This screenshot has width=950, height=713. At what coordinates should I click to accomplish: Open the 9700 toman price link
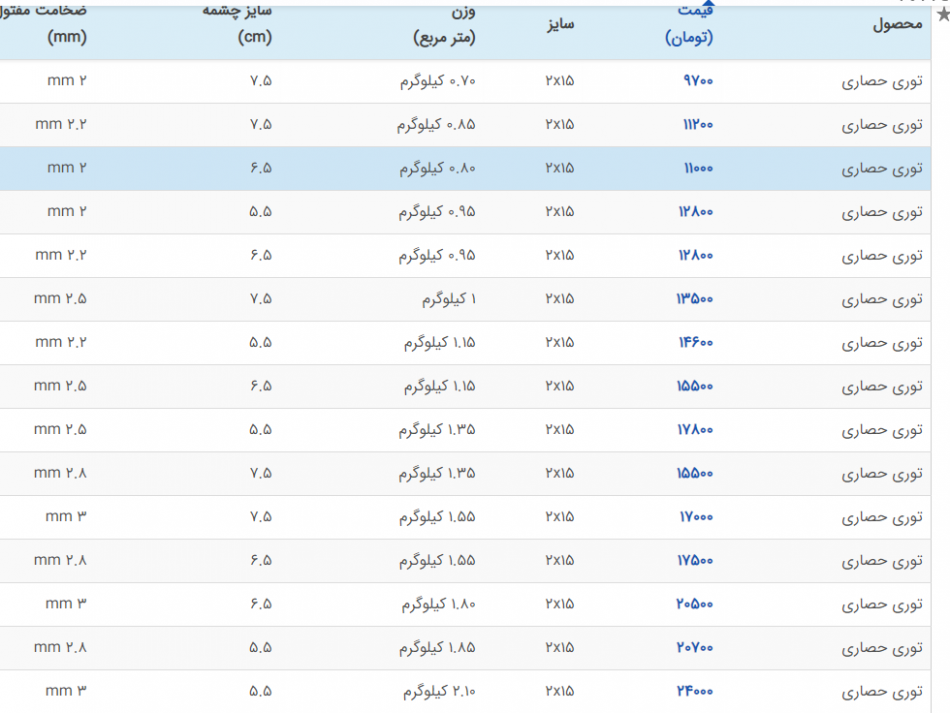tap(697, 82)
